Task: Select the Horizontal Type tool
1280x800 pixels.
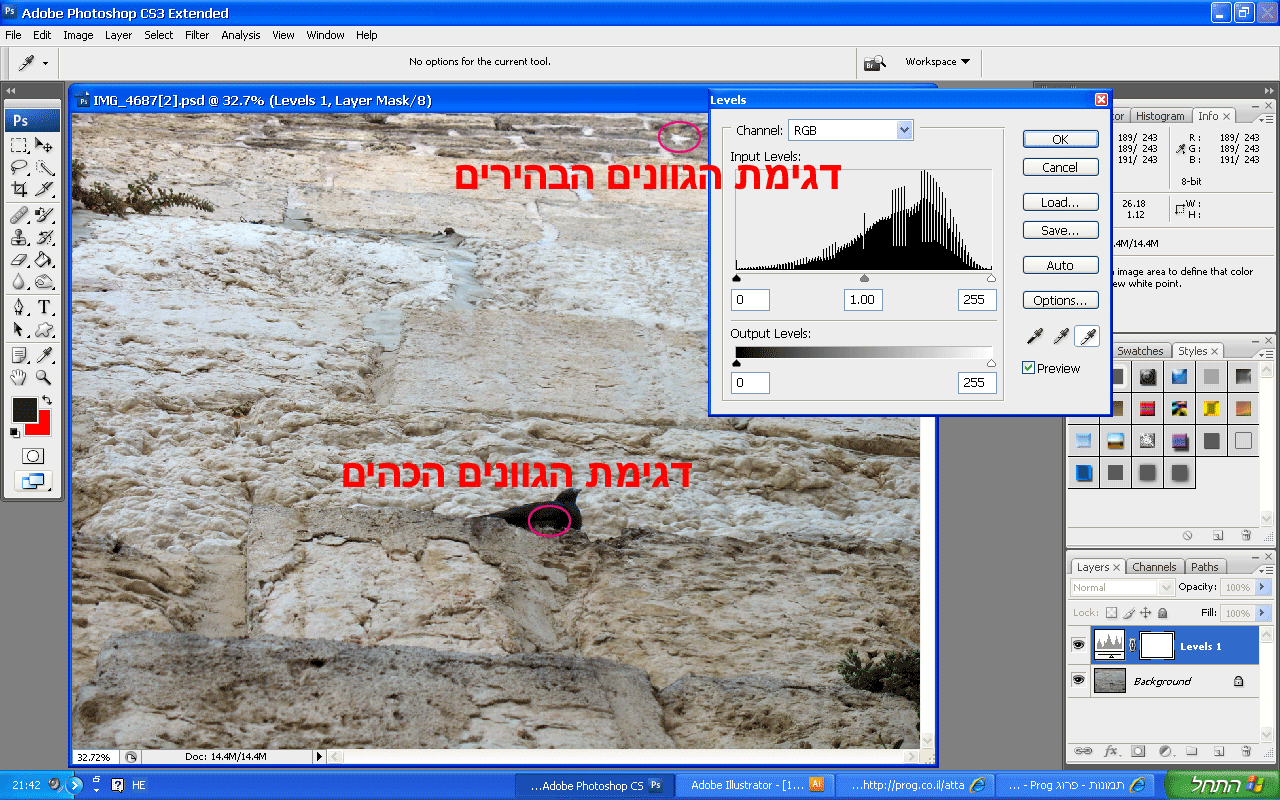Action: tap(44, 307)
